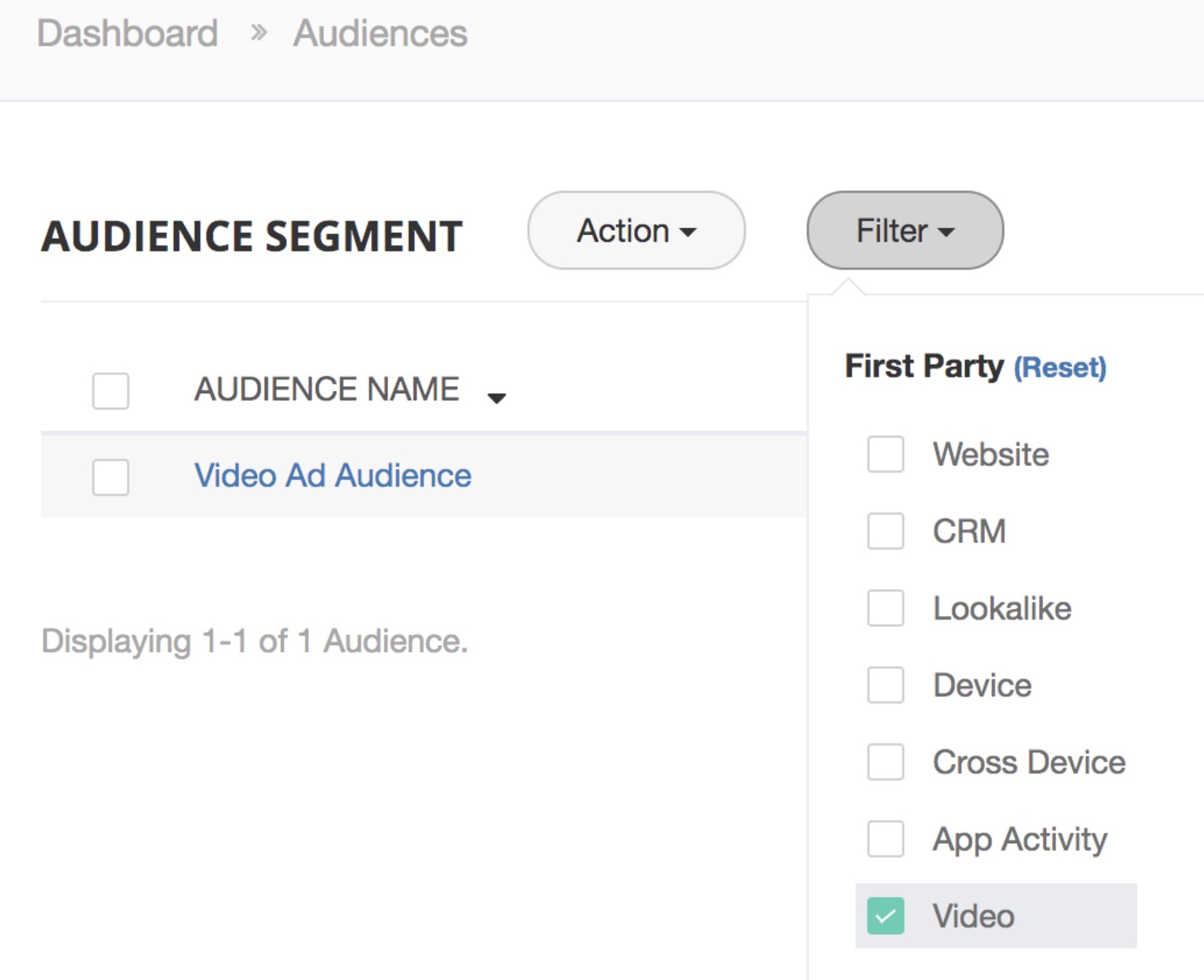Uncheck the green Video filter checkbox

click(885, 916)
